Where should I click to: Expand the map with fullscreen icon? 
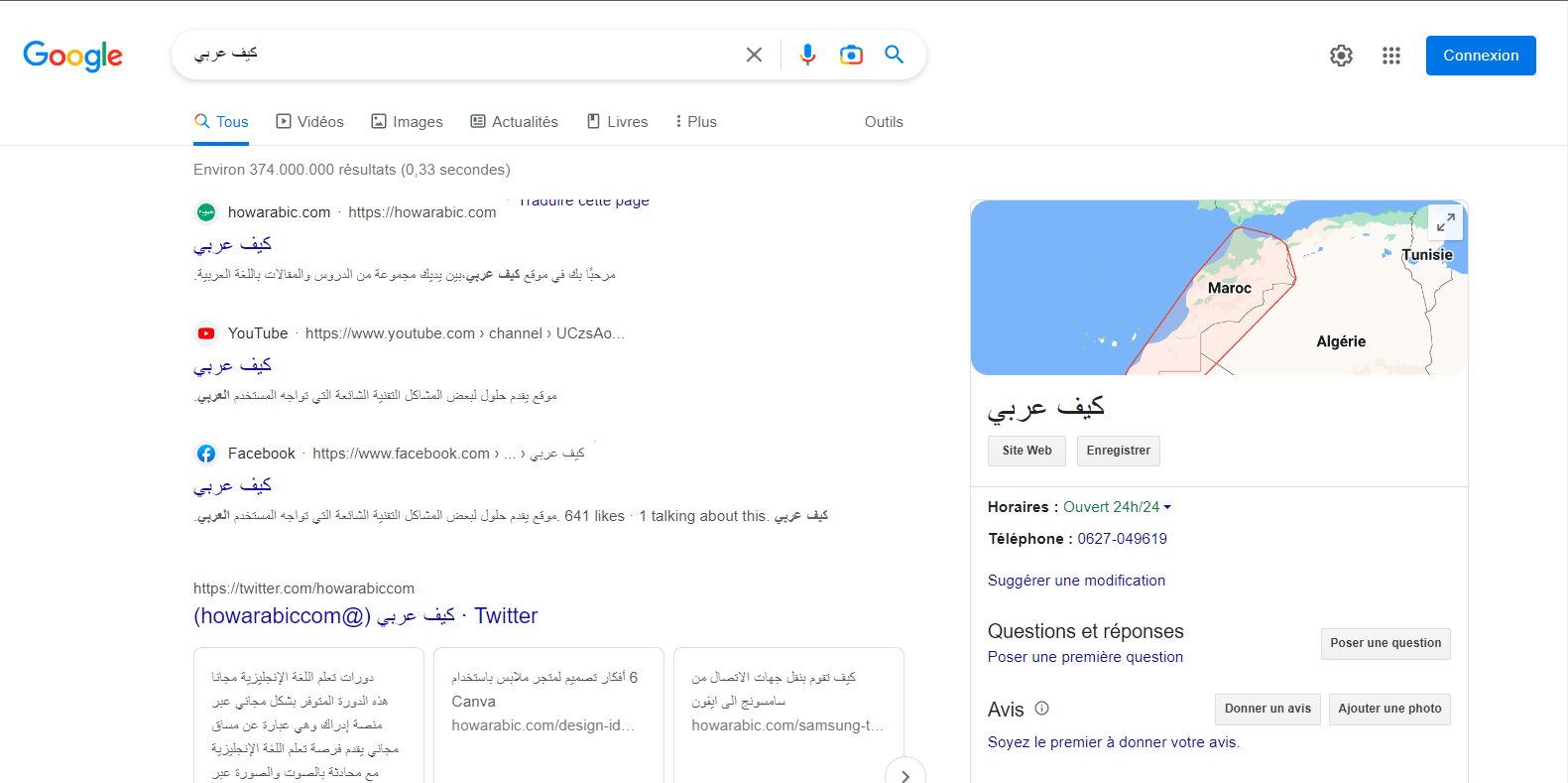point(1446,222)
